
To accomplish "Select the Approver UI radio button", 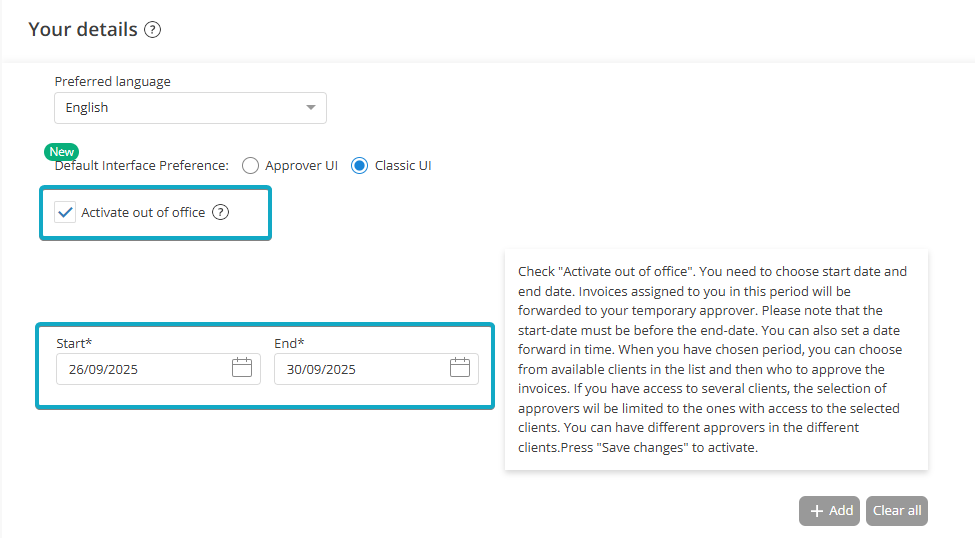I will pos(251,165).
